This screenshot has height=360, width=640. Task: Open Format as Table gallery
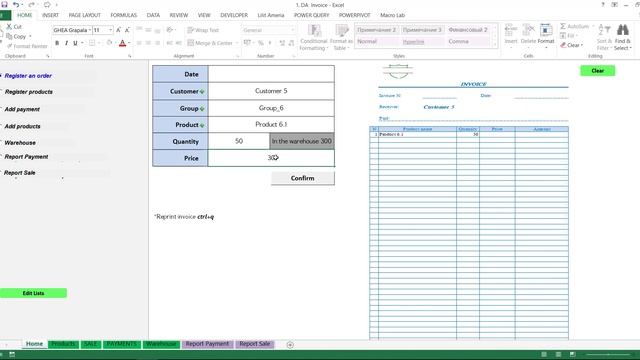[341, 37]
